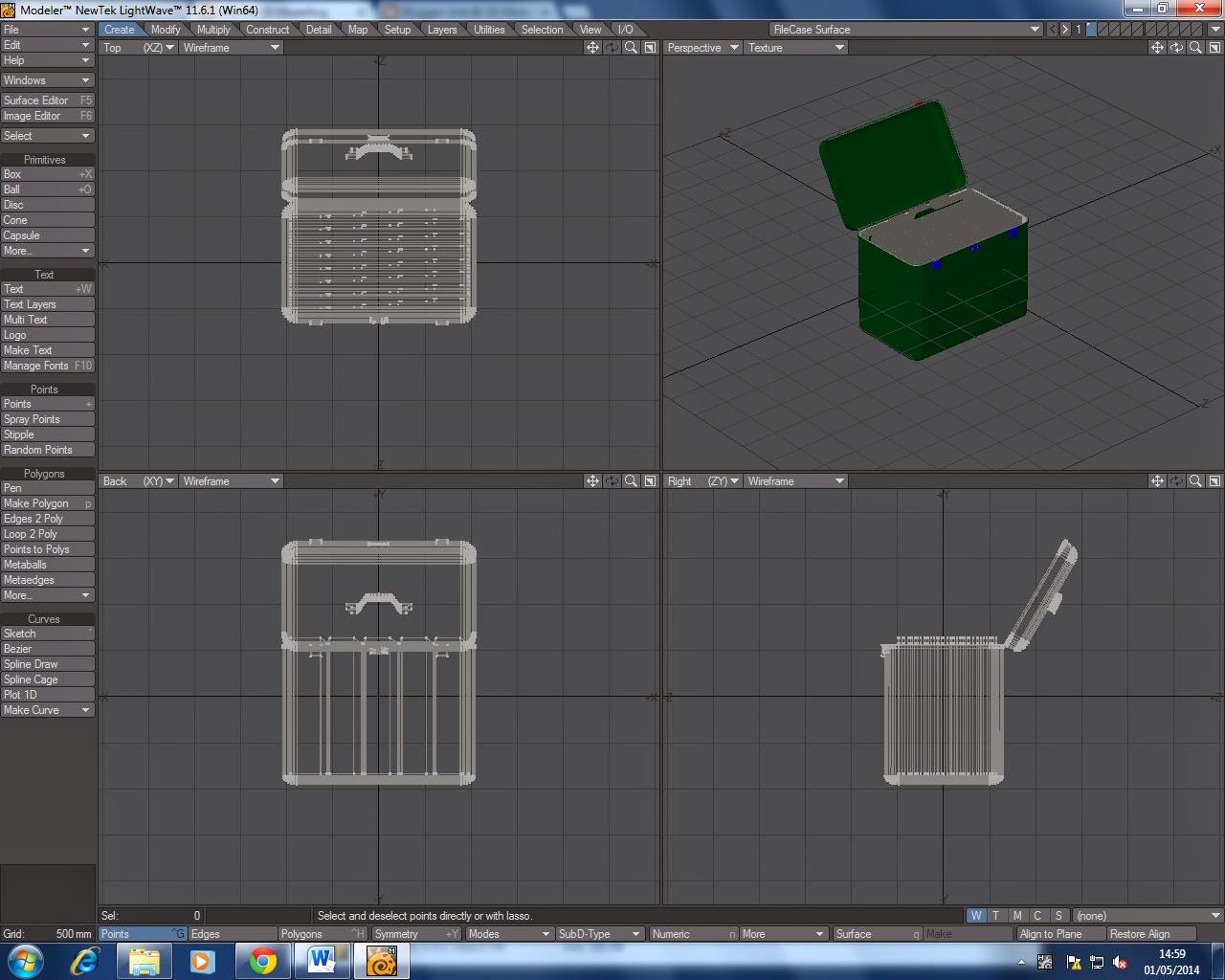Select the zoom magnifier icon in the Back viewport

click(630, 480)
